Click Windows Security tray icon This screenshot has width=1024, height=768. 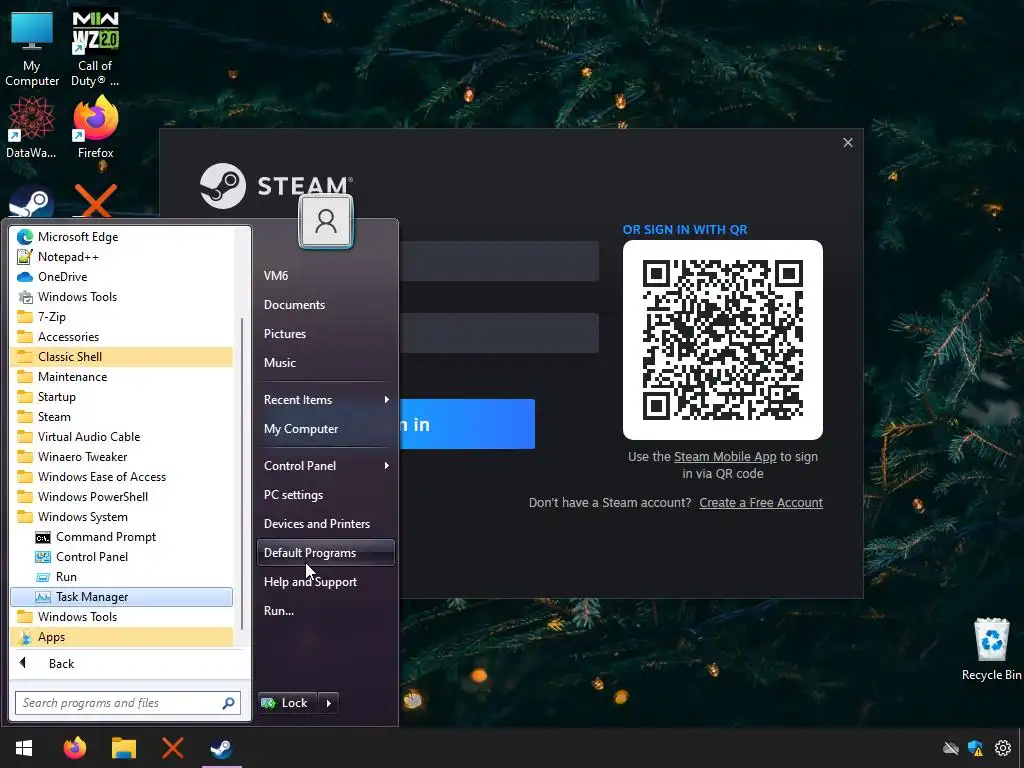[x=976, y=748]
